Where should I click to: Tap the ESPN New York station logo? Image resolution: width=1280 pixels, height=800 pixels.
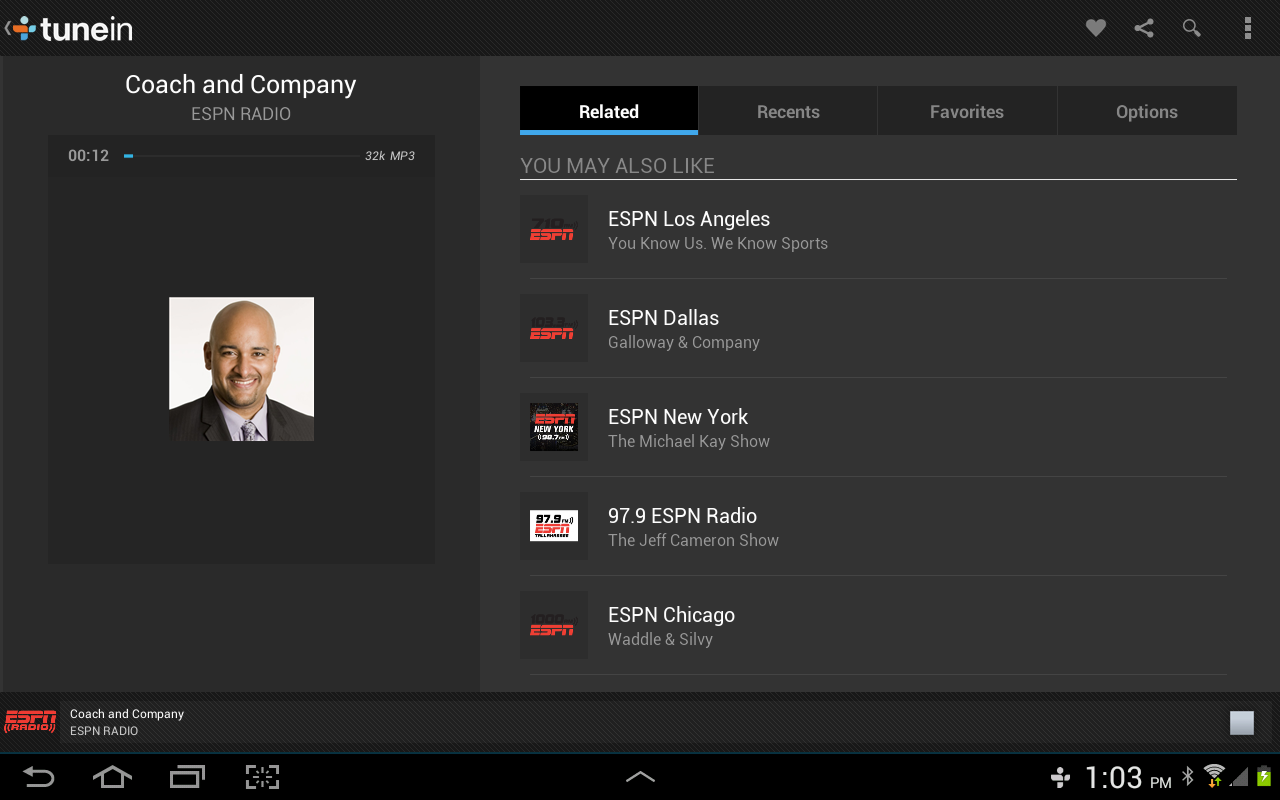coord(553,427)
